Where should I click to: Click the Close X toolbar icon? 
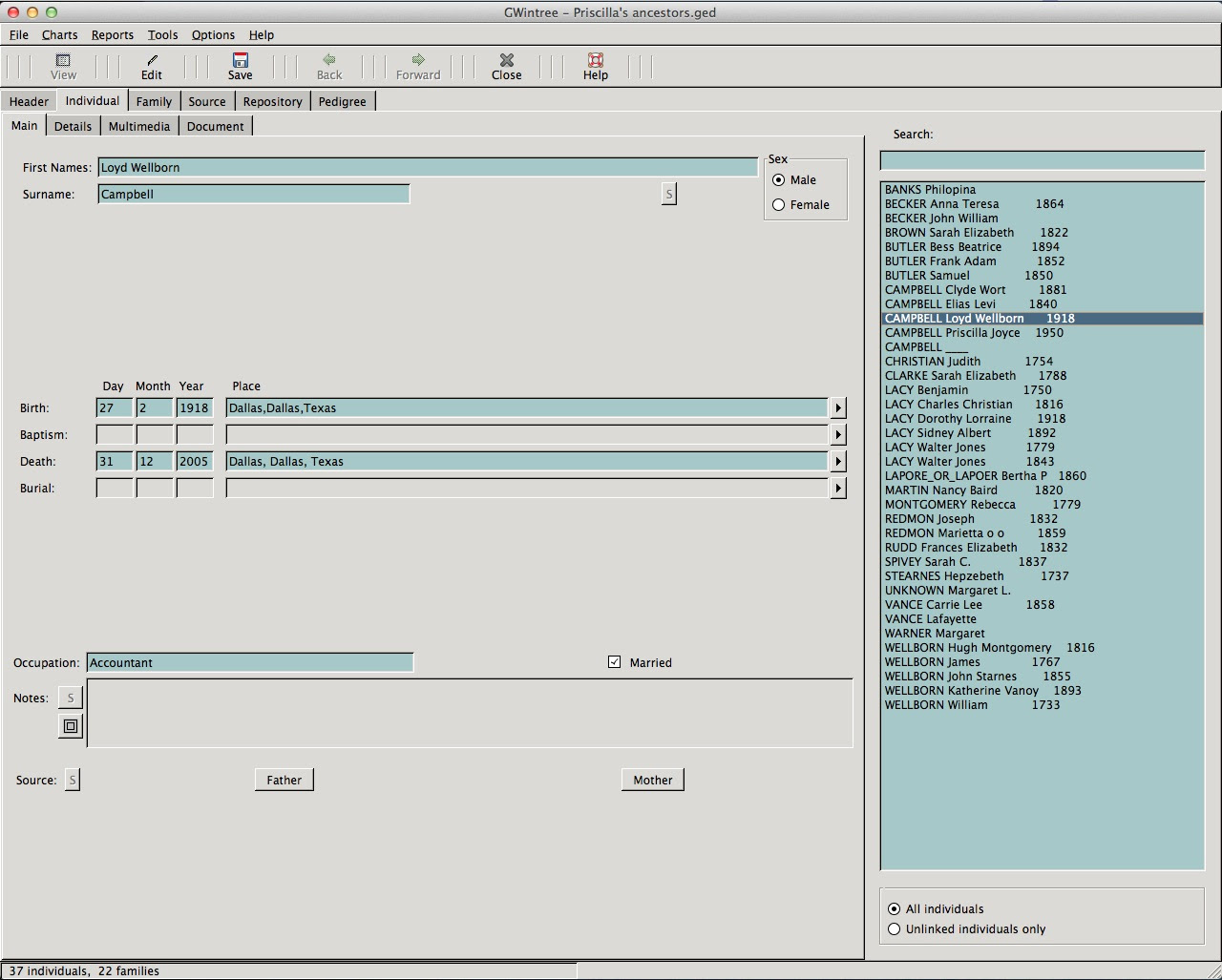[506, 60]
